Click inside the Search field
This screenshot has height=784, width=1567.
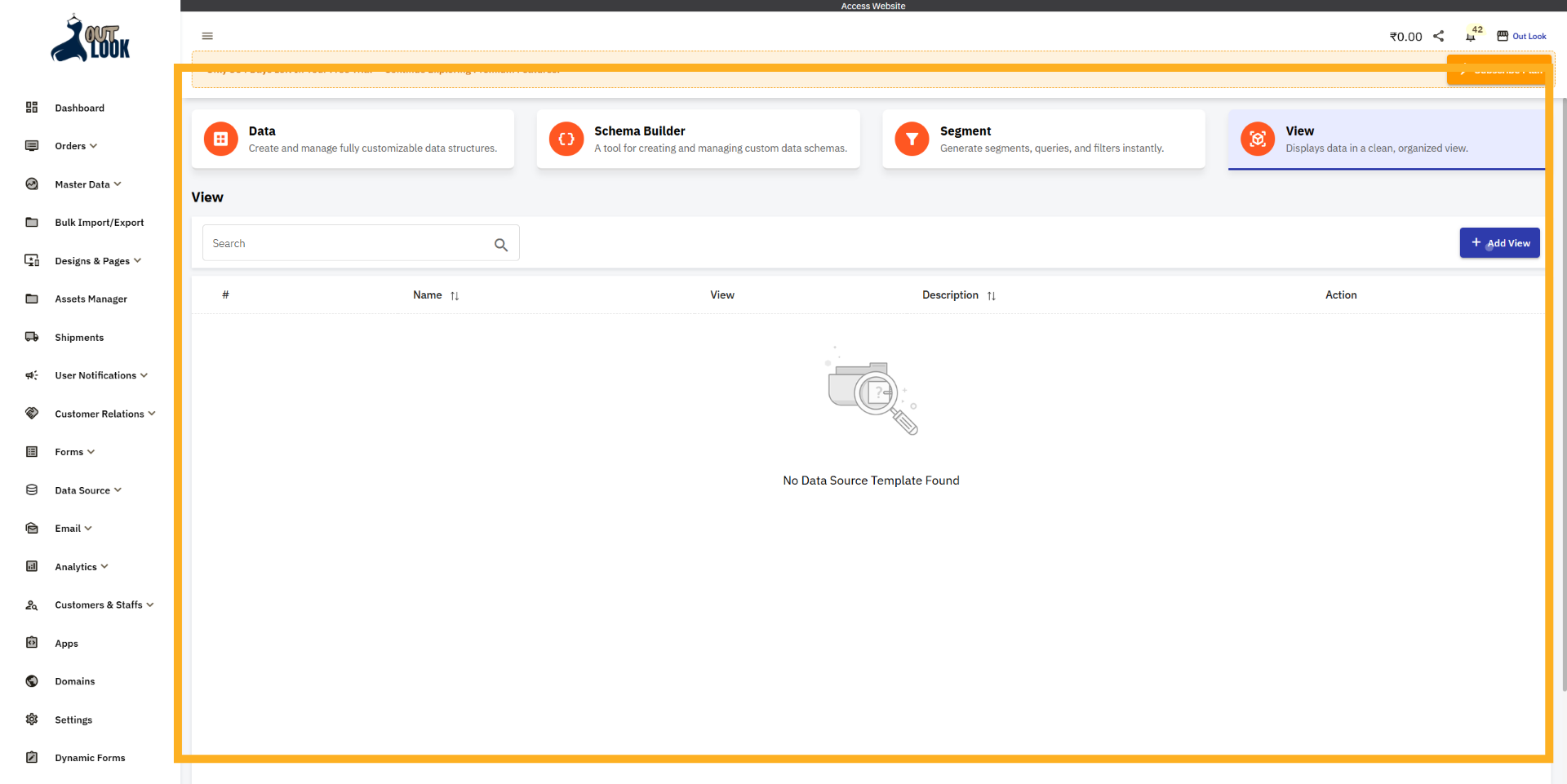coord(343,242)
